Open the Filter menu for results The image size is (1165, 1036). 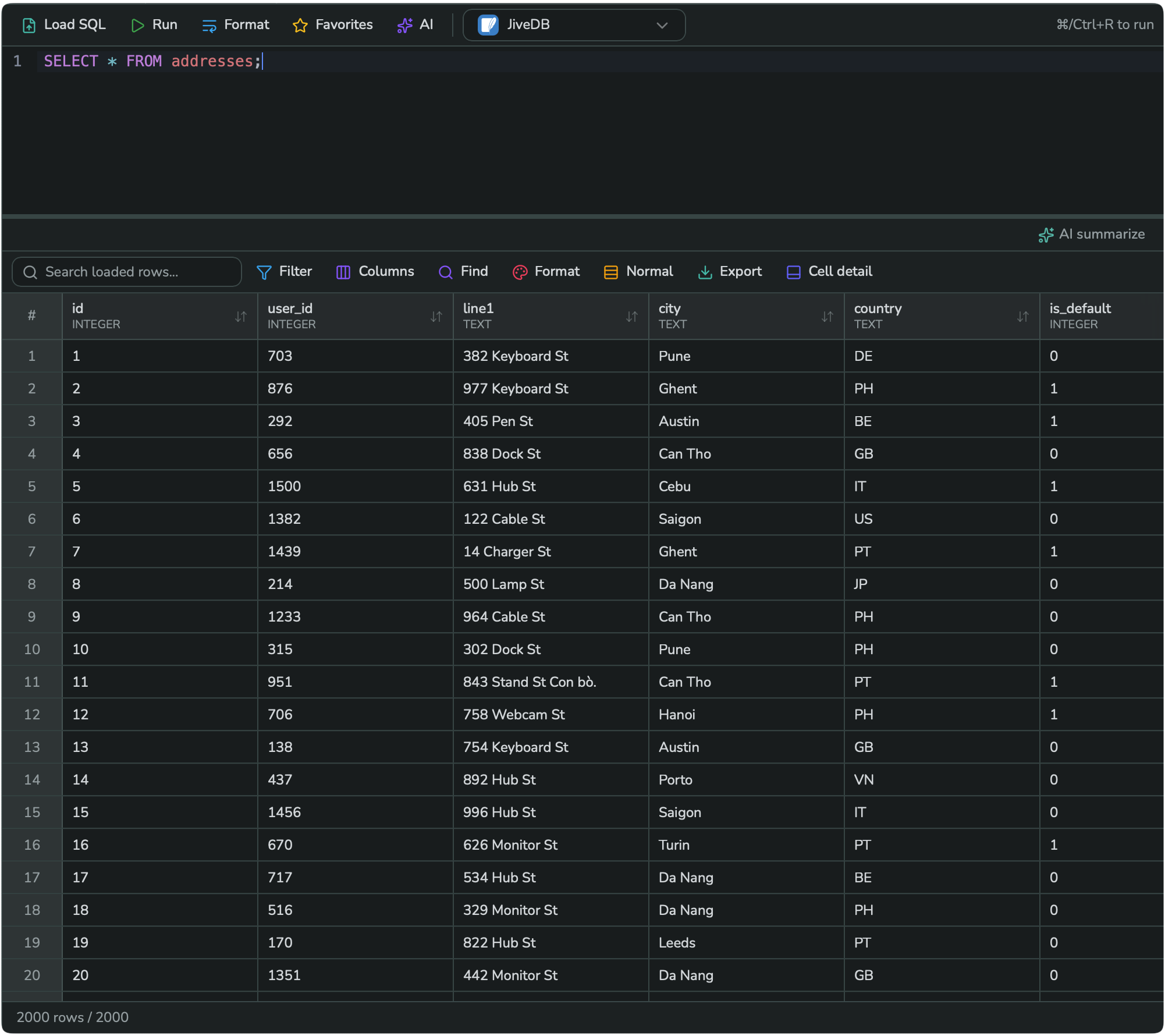coord(285,272)
